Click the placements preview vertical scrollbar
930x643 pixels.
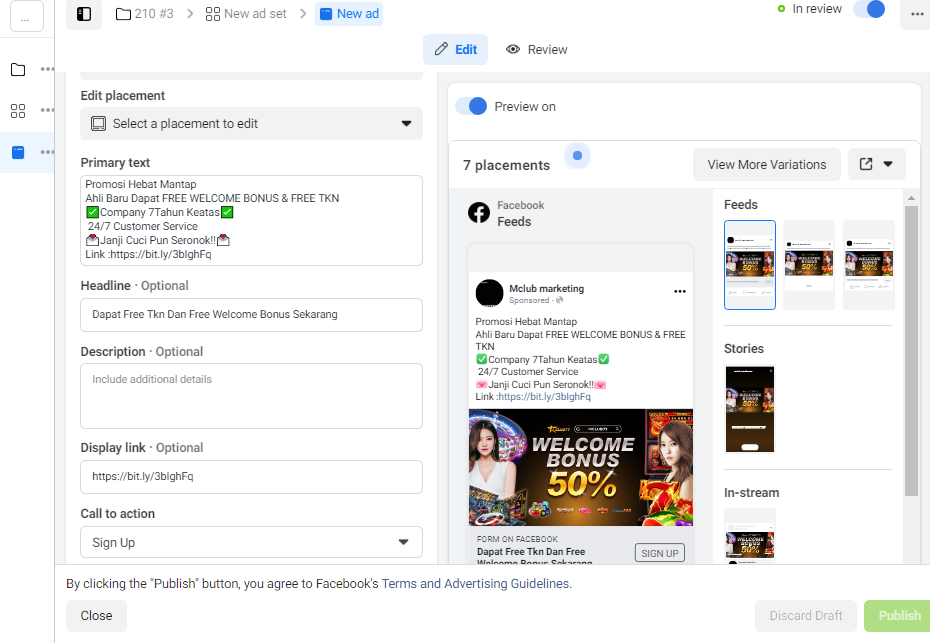[x=911, y=350]
